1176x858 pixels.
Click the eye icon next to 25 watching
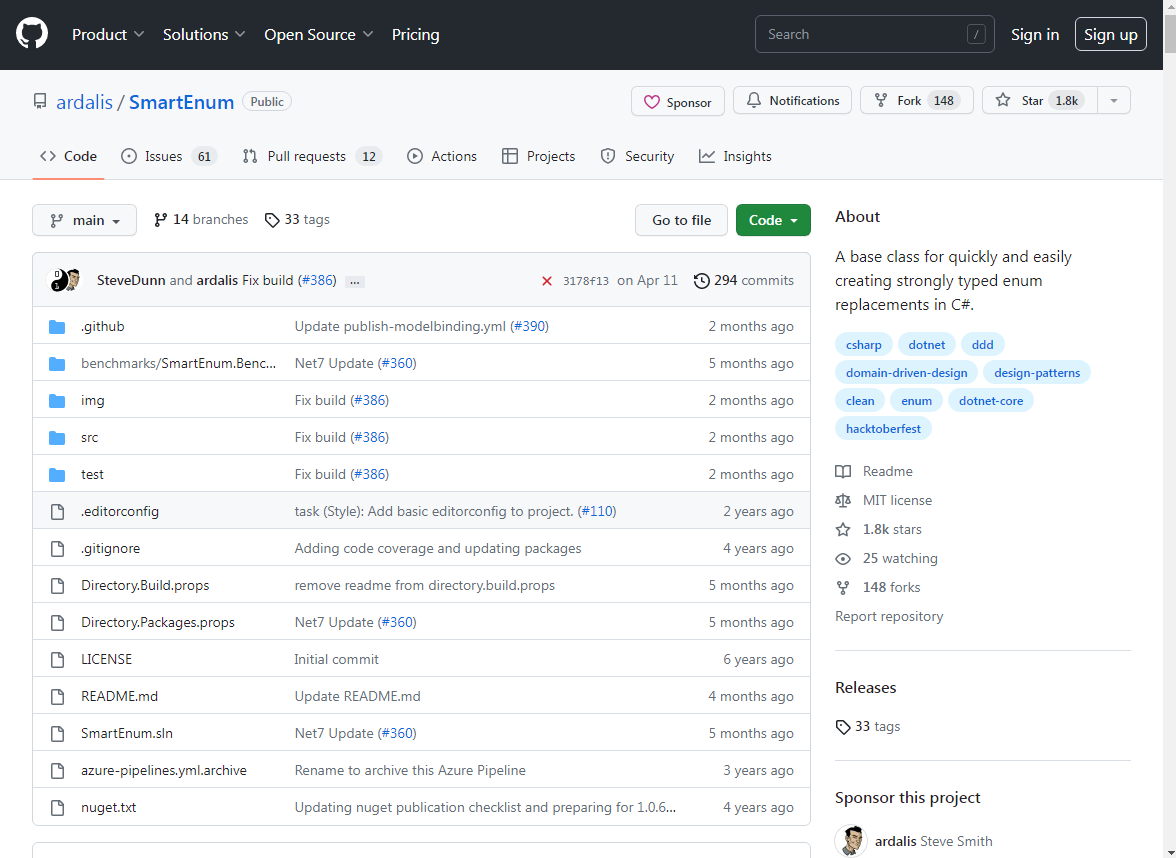(x=843, y=559)
